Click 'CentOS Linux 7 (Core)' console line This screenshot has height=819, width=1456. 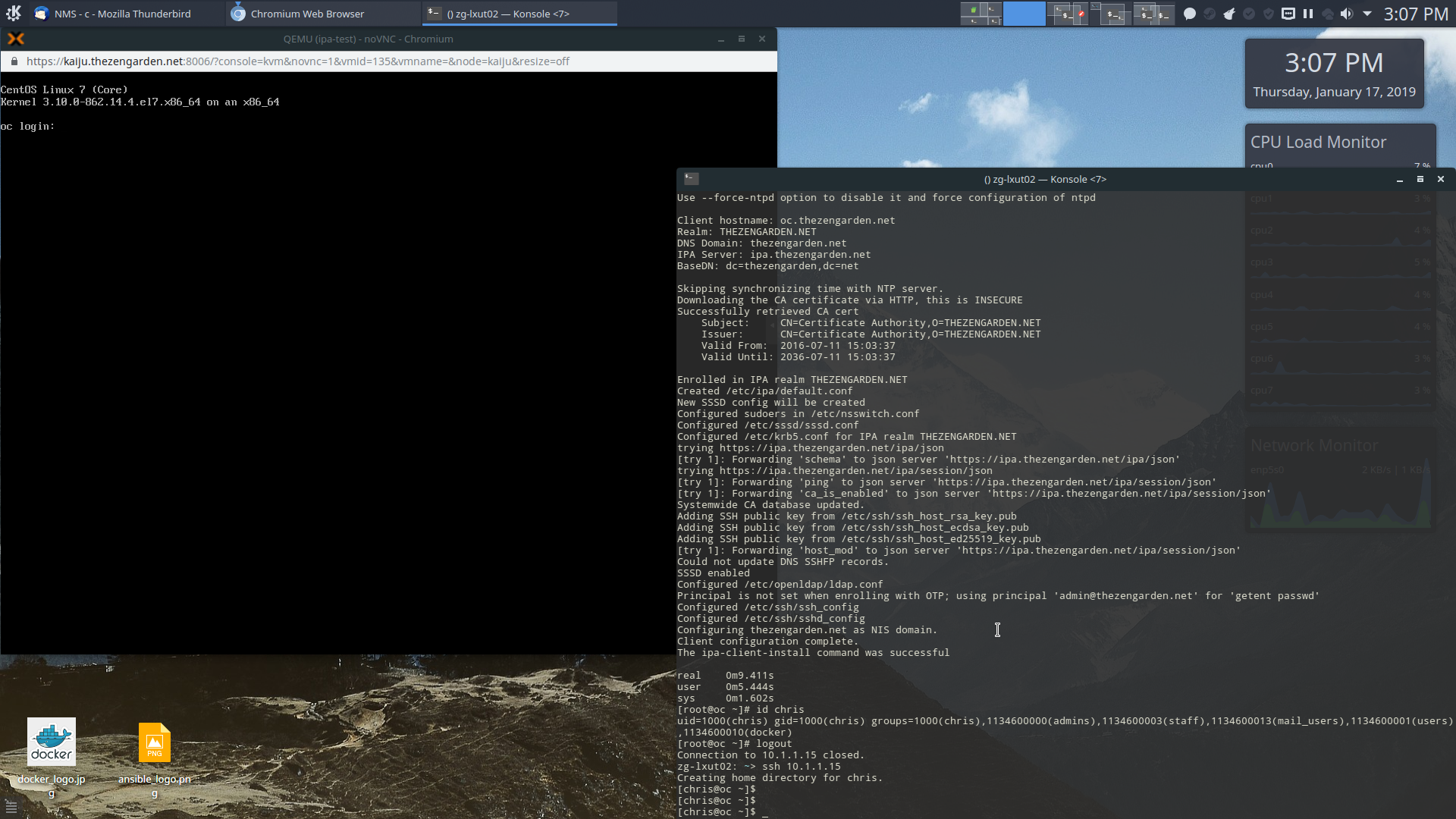[x=64, y=89]
